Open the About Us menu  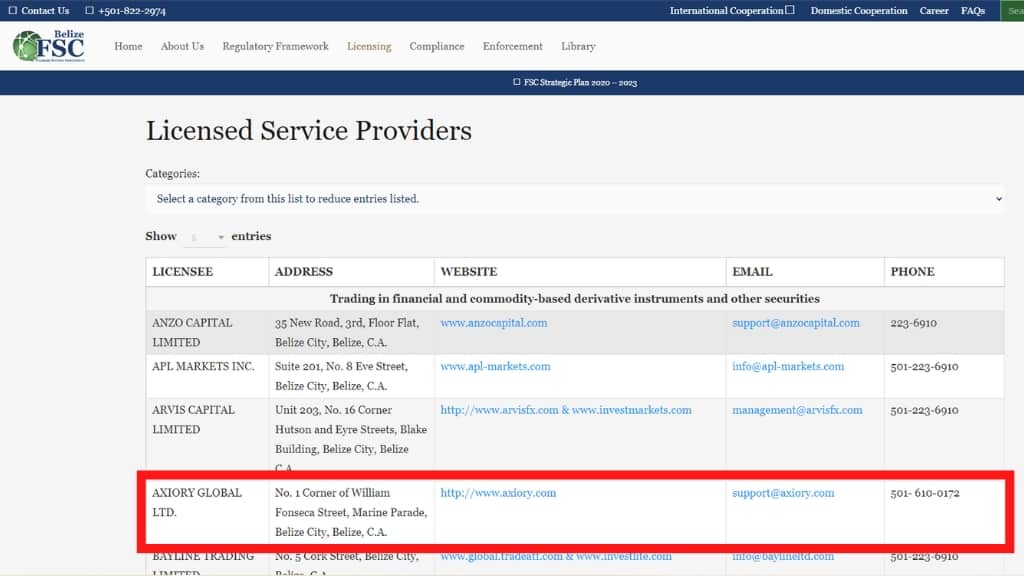pos(182,46)
